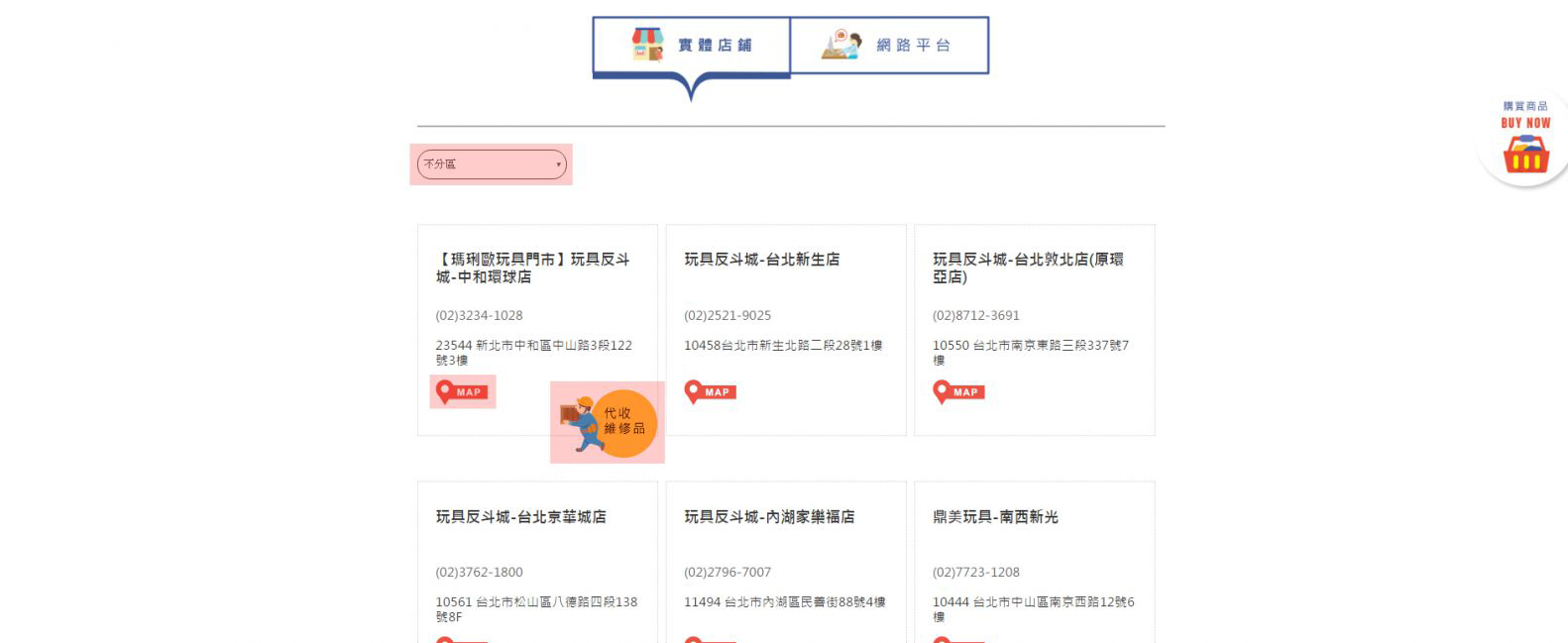Click the store name 玩具反斗城-台北新生店

tap(761, 260)
